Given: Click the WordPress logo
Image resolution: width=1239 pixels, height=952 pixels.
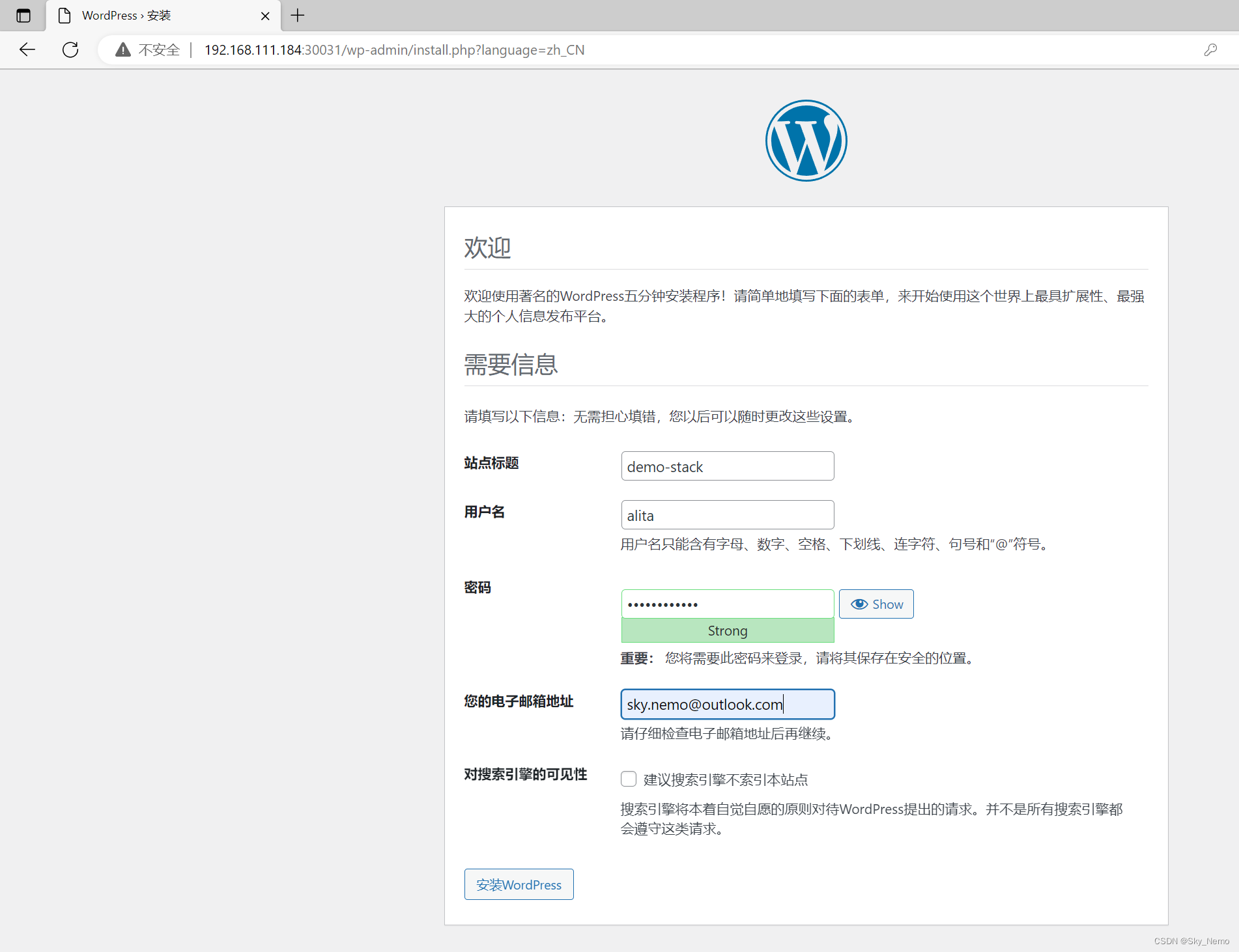Looking at the screenshot, I should [x=805, y=140].
